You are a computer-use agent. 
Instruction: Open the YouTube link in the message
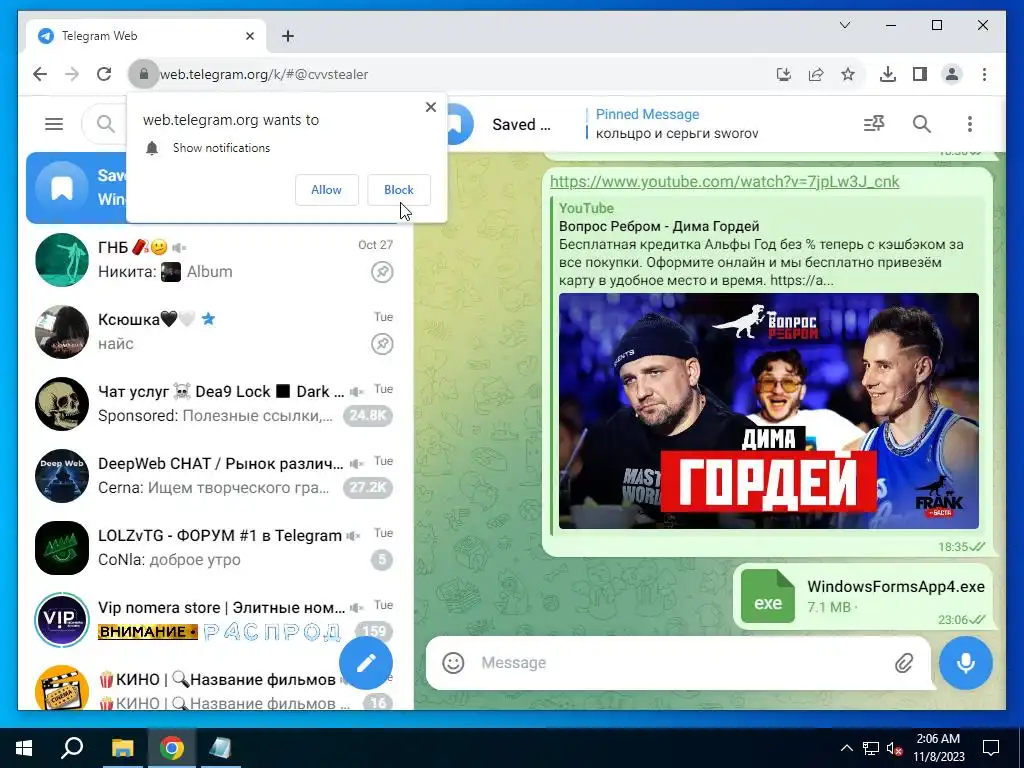tap(724, 182)
